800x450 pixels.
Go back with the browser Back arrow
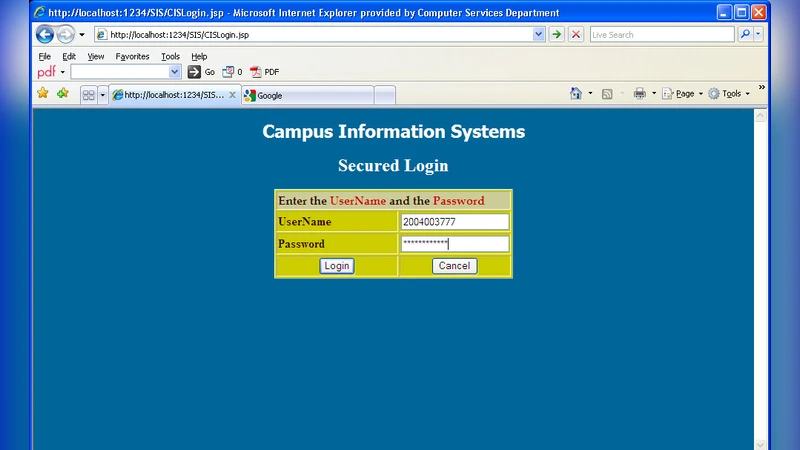(x=45, y=34)
